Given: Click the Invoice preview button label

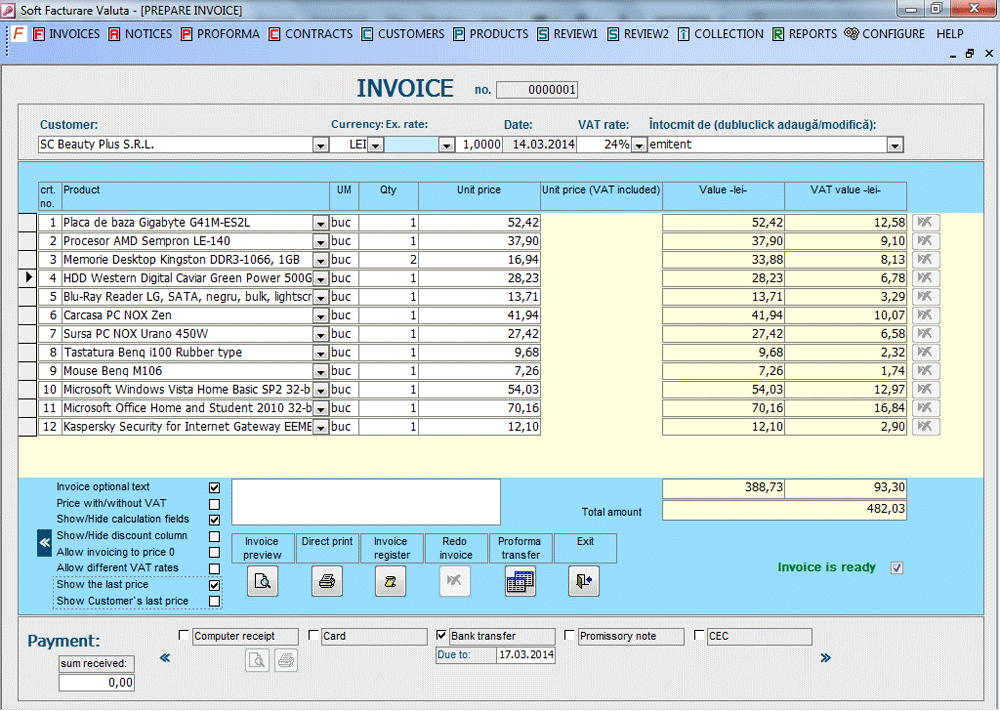Looking at the screenshot, I should [x=262, y=548].
